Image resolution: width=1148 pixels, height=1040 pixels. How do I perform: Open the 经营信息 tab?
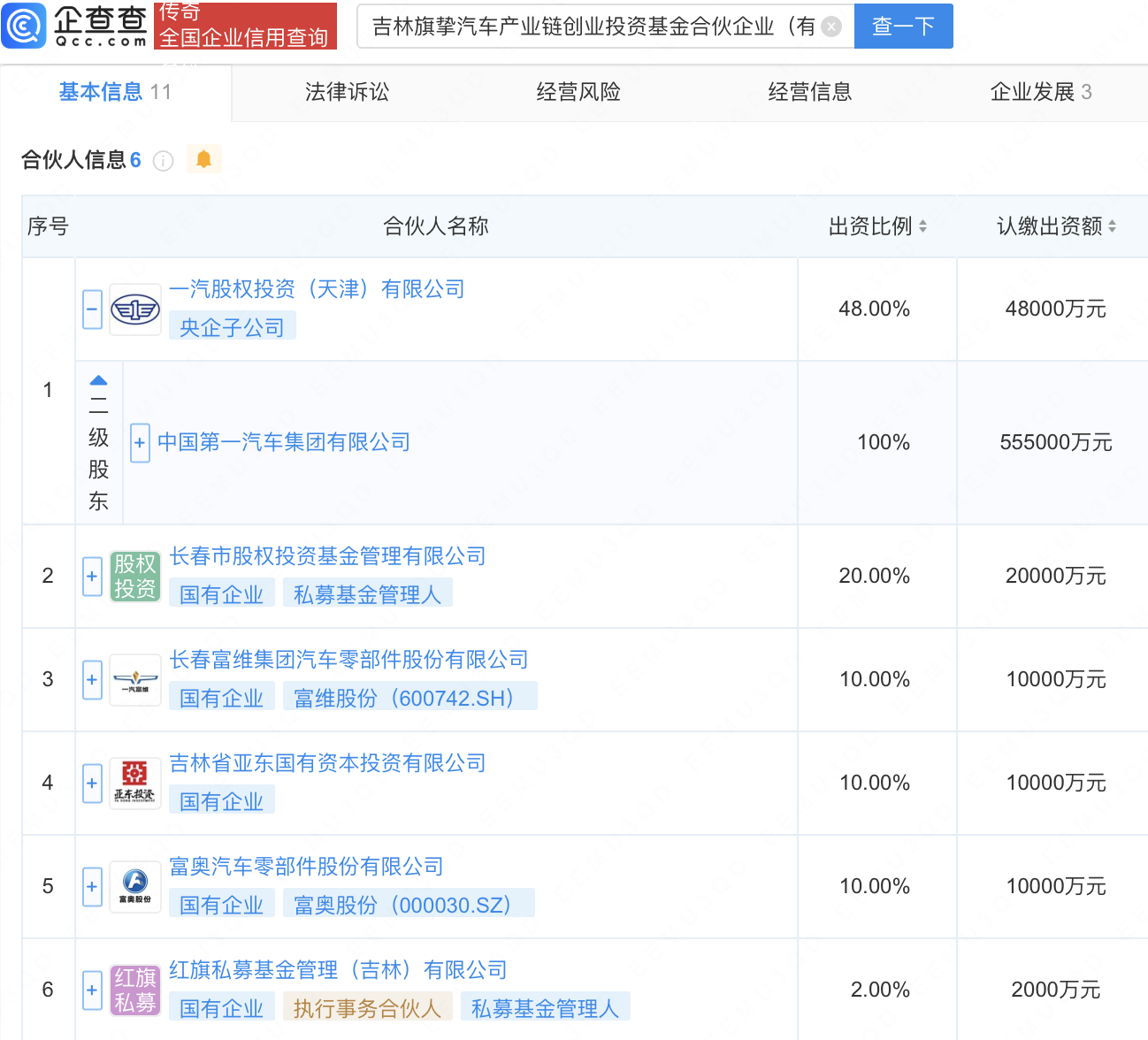(x=810, y=92)
